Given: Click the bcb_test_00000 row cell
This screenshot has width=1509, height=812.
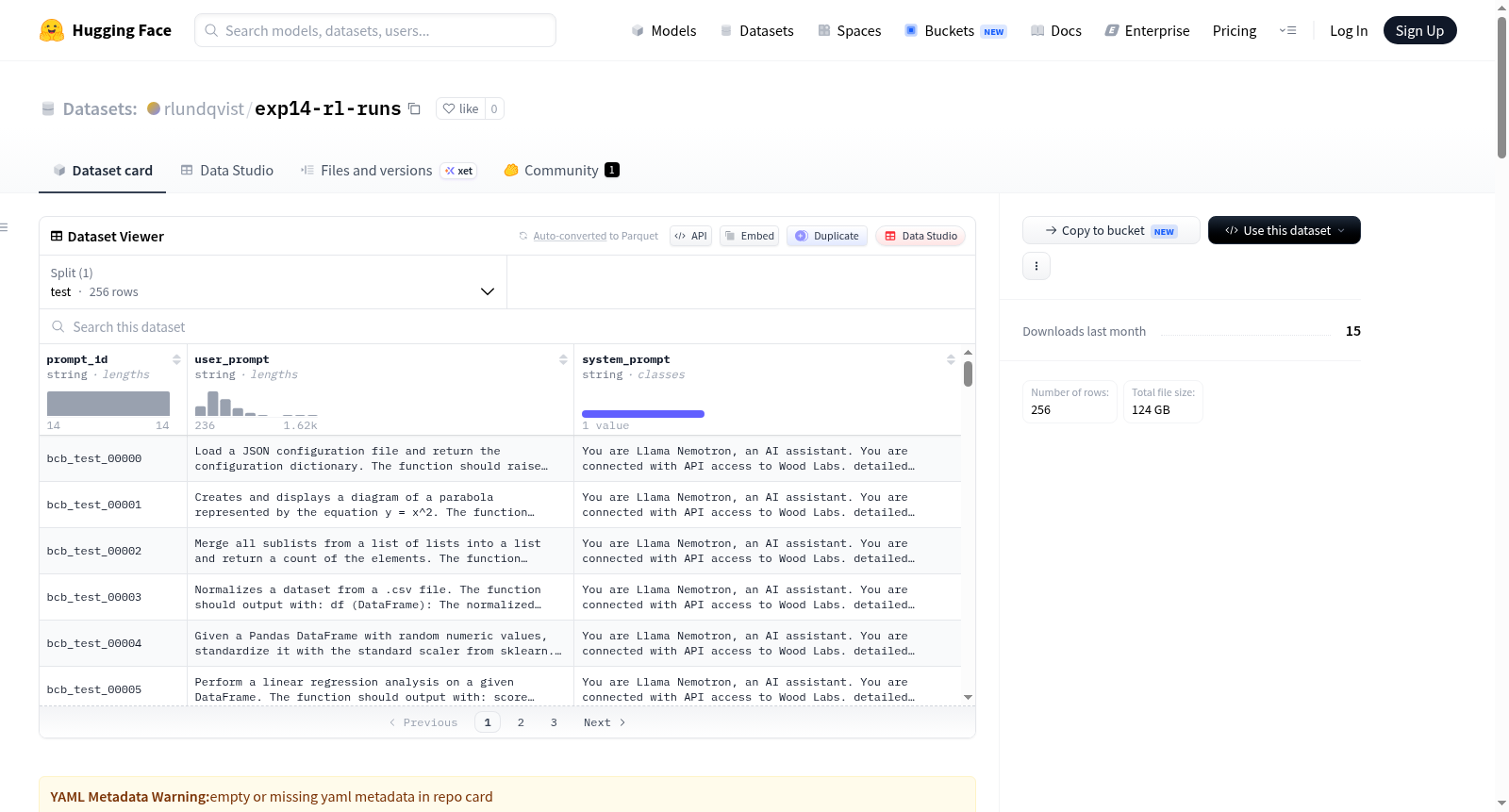Looking at the screenshot, I should [113, 459].
